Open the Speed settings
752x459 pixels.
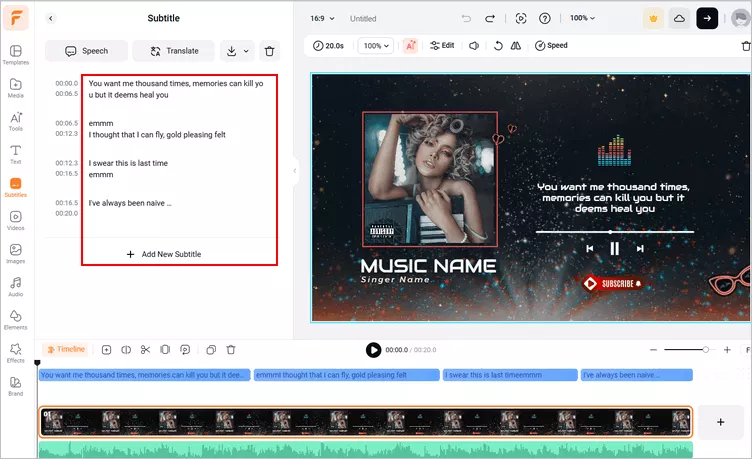551,46
